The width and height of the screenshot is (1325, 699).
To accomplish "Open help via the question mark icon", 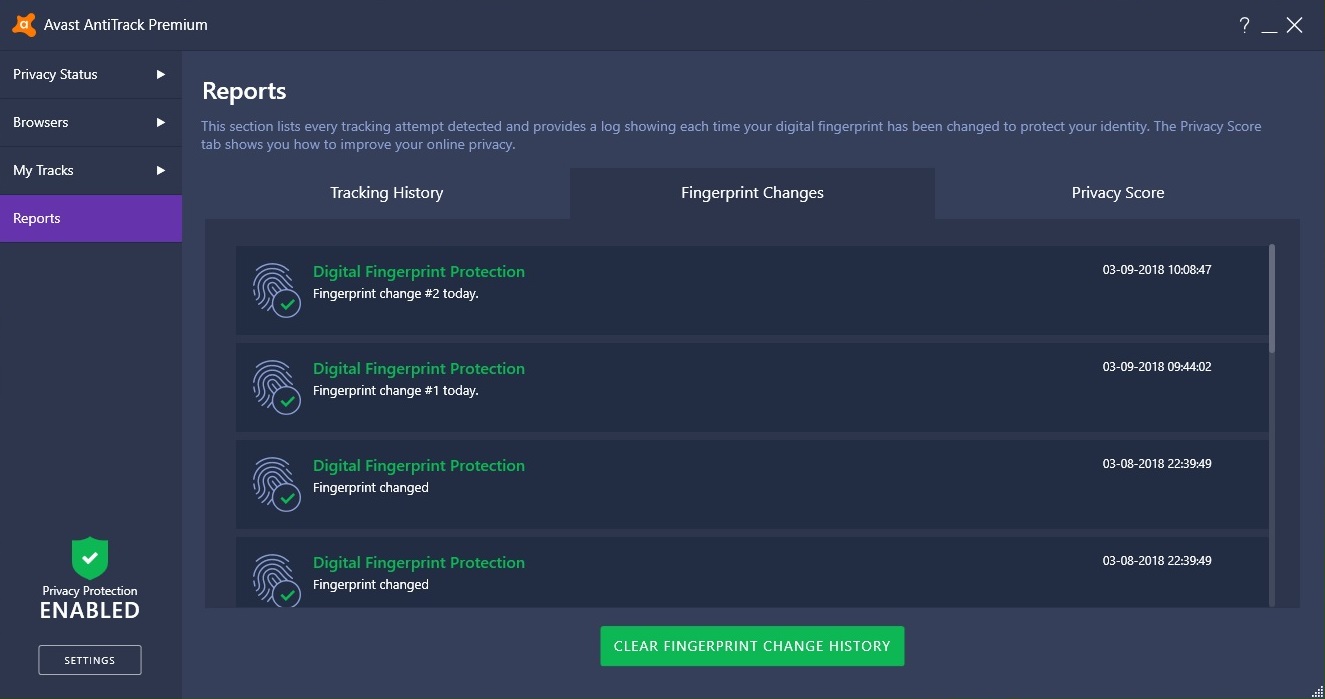I will (x=1244, y=25).
